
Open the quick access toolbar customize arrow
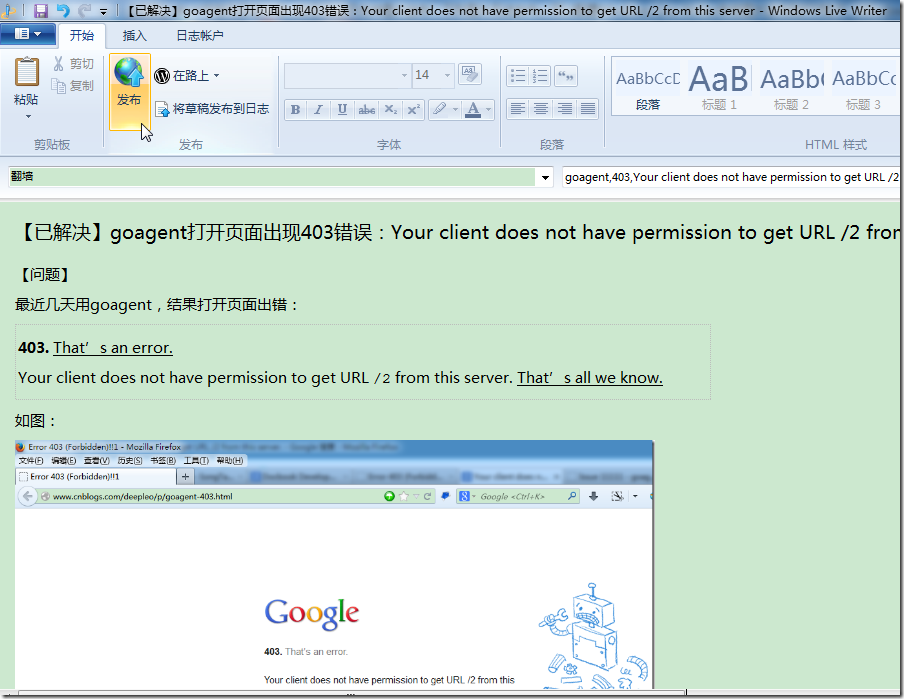[103, 11]
